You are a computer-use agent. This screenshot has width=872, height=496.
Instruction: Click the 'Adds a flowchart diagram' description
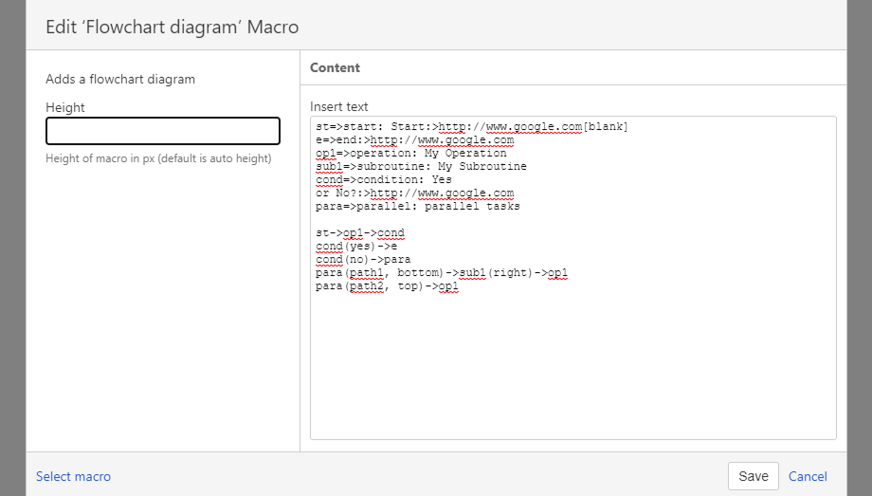(120, 79)
